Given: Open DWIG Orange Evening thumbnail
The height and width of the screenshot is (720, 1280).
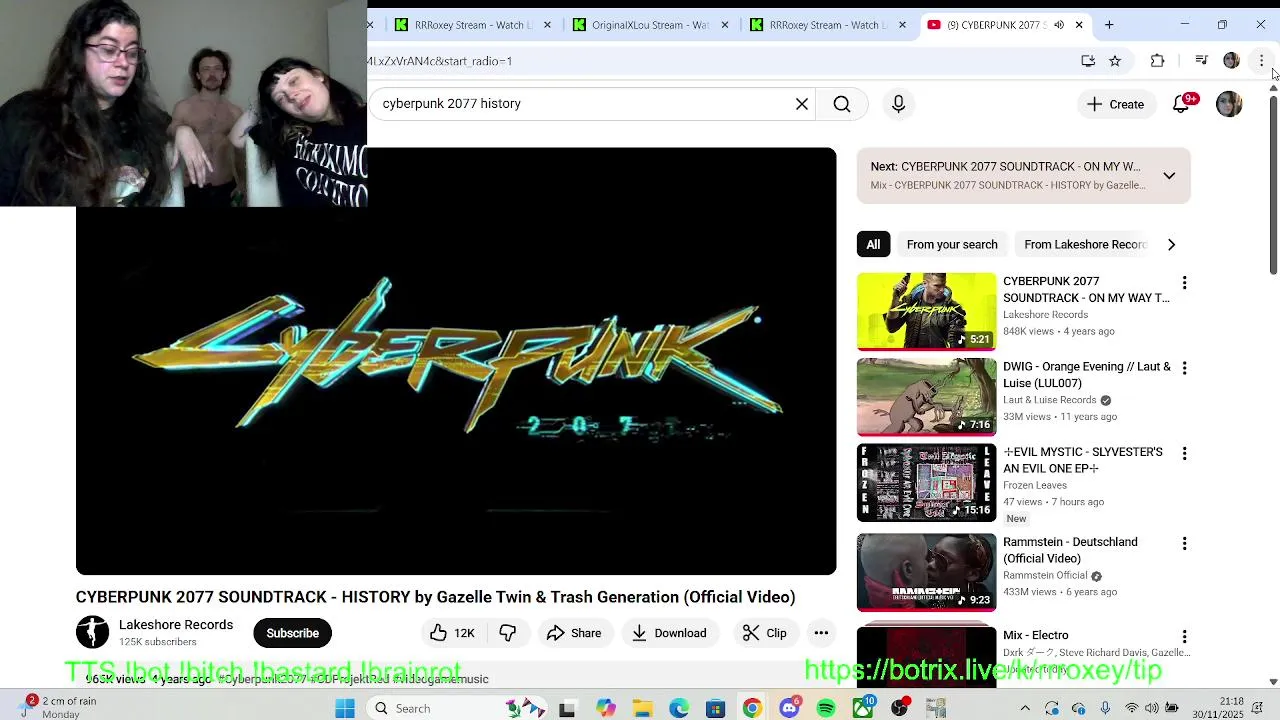Looking at the screenshot, I should click(927, 397).
